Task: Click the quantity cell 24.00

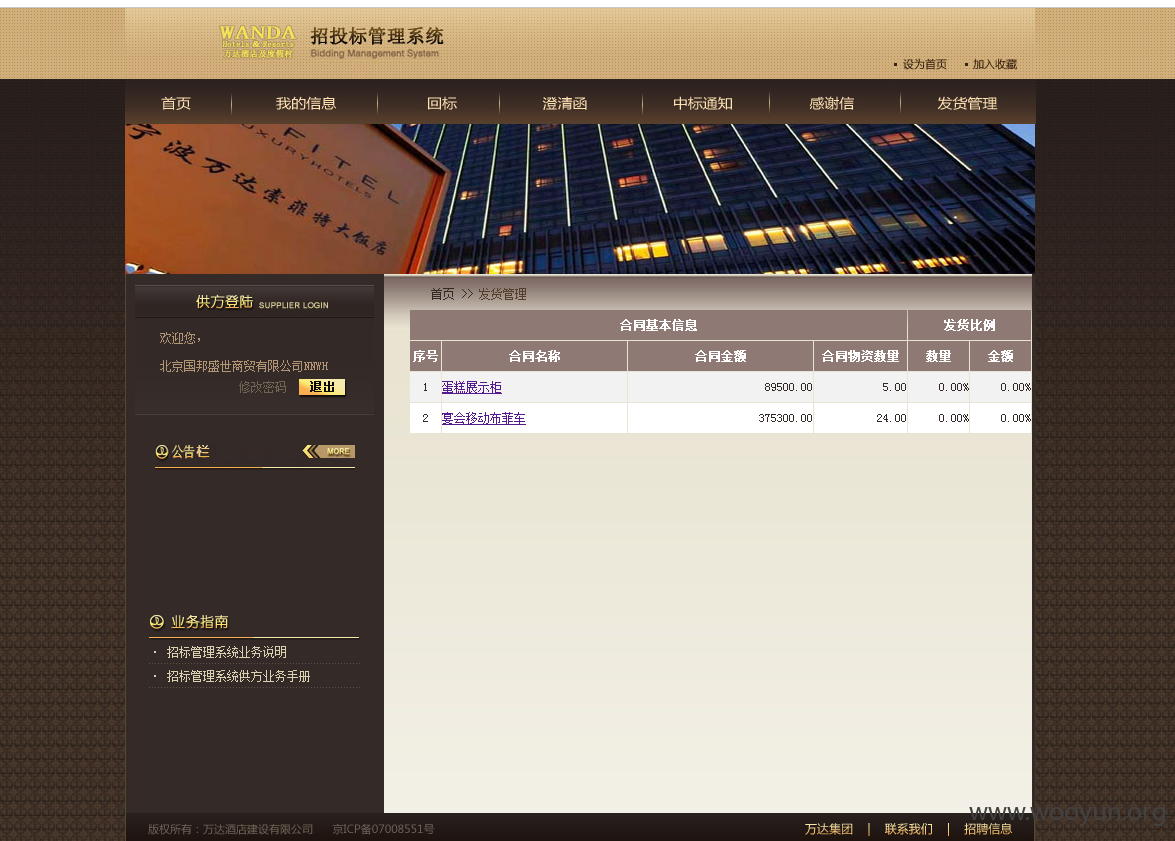Action: pos(860,418)
